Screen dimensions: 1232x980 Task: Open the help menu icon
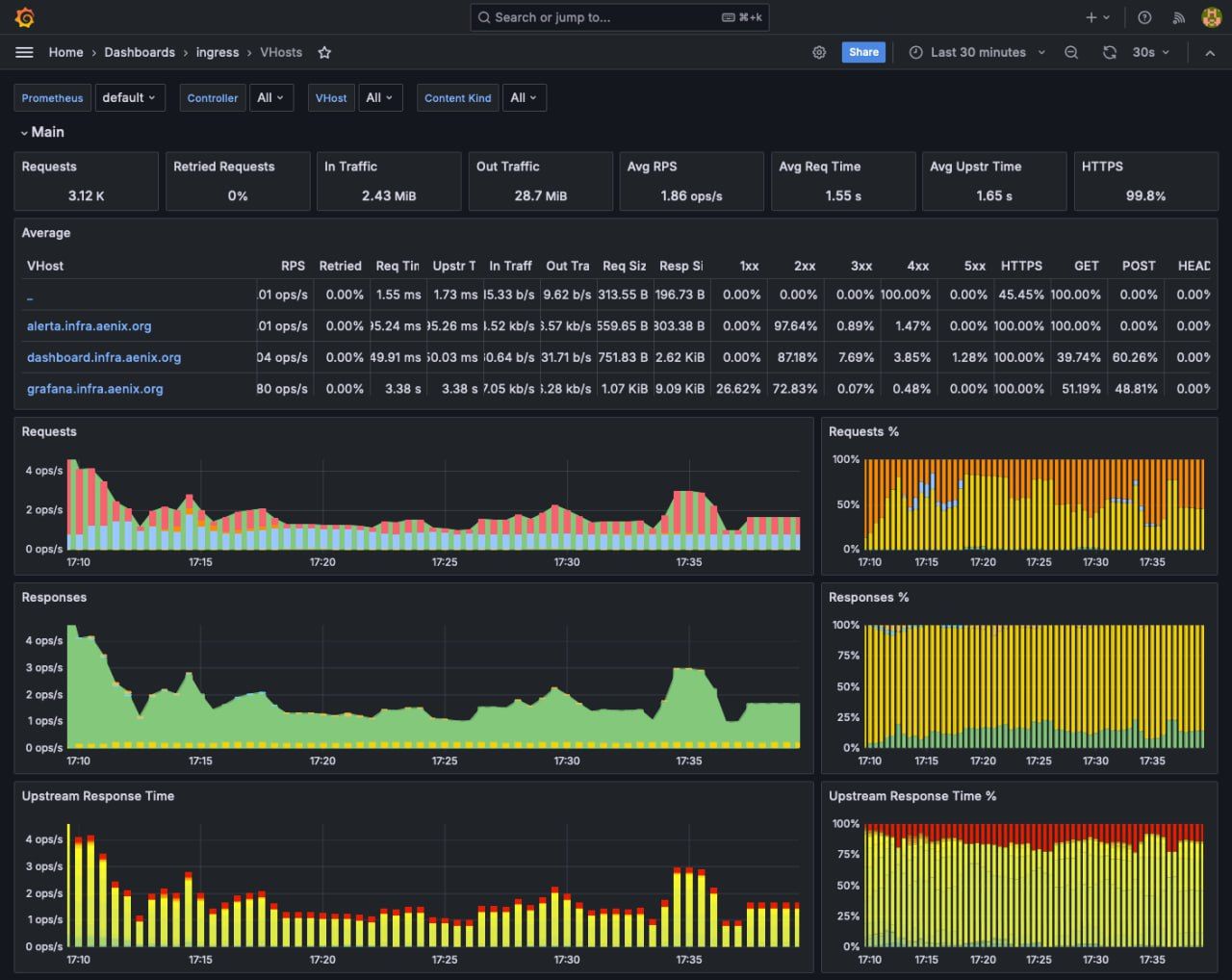click(x=1144, y=16)
